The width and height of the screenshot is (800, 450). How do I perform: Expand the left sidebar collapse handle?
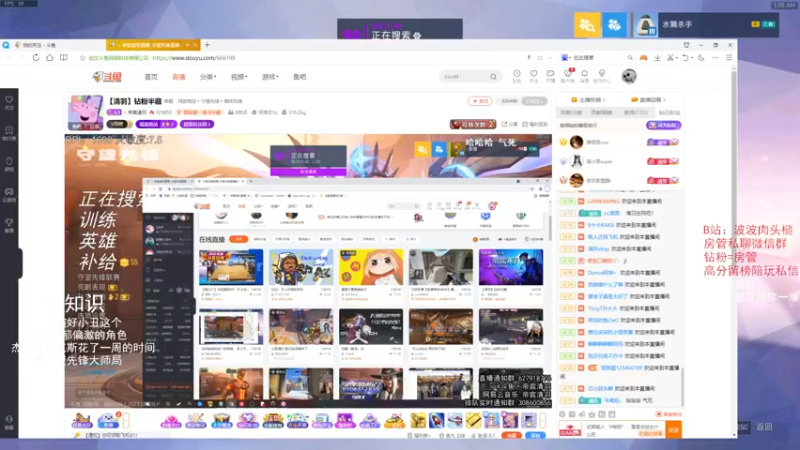pos(20,263)
